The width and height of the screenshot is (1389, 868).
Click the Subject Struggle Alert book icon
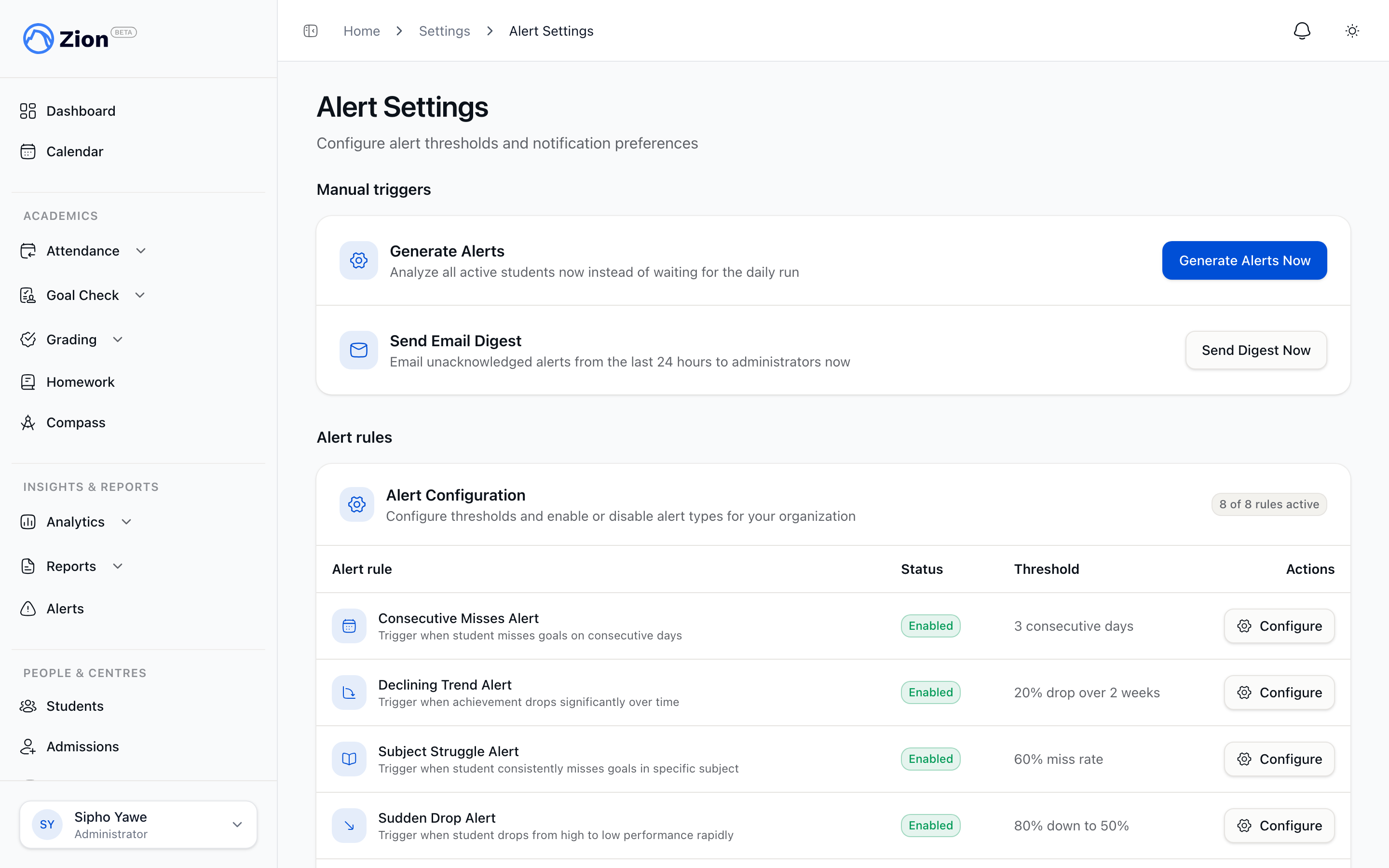pos(349,759)
